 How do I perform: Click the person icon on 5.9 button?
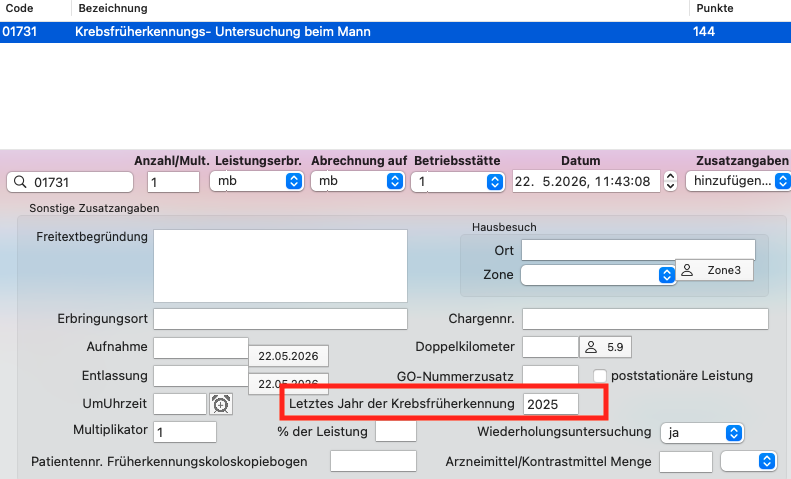(591, 347)
